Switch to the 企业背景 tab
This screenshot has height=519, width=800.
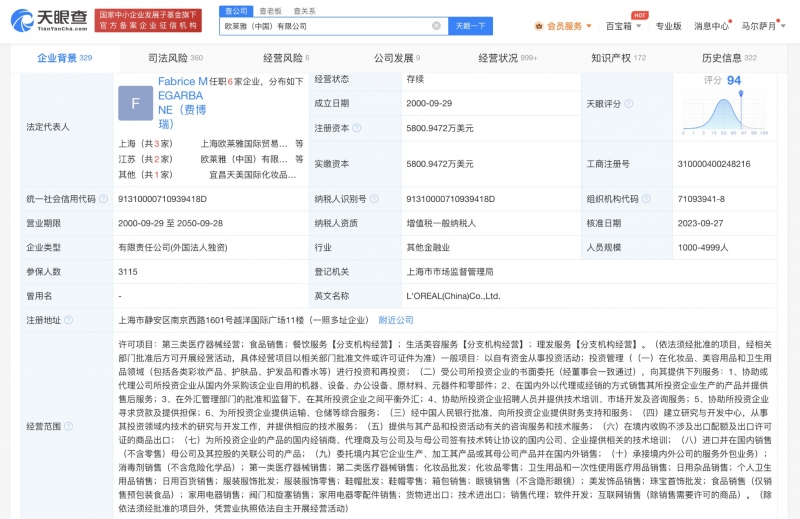pos(65,58)
